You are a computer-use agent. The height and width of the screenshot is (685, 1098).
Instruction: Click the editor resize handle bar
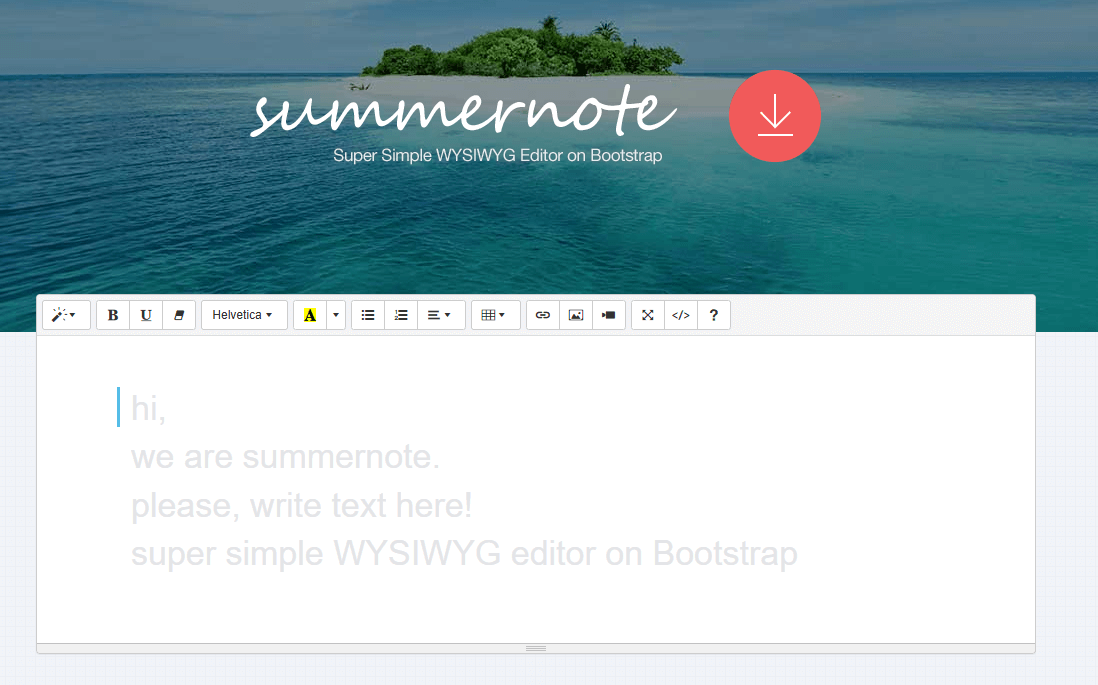point(536,649)
